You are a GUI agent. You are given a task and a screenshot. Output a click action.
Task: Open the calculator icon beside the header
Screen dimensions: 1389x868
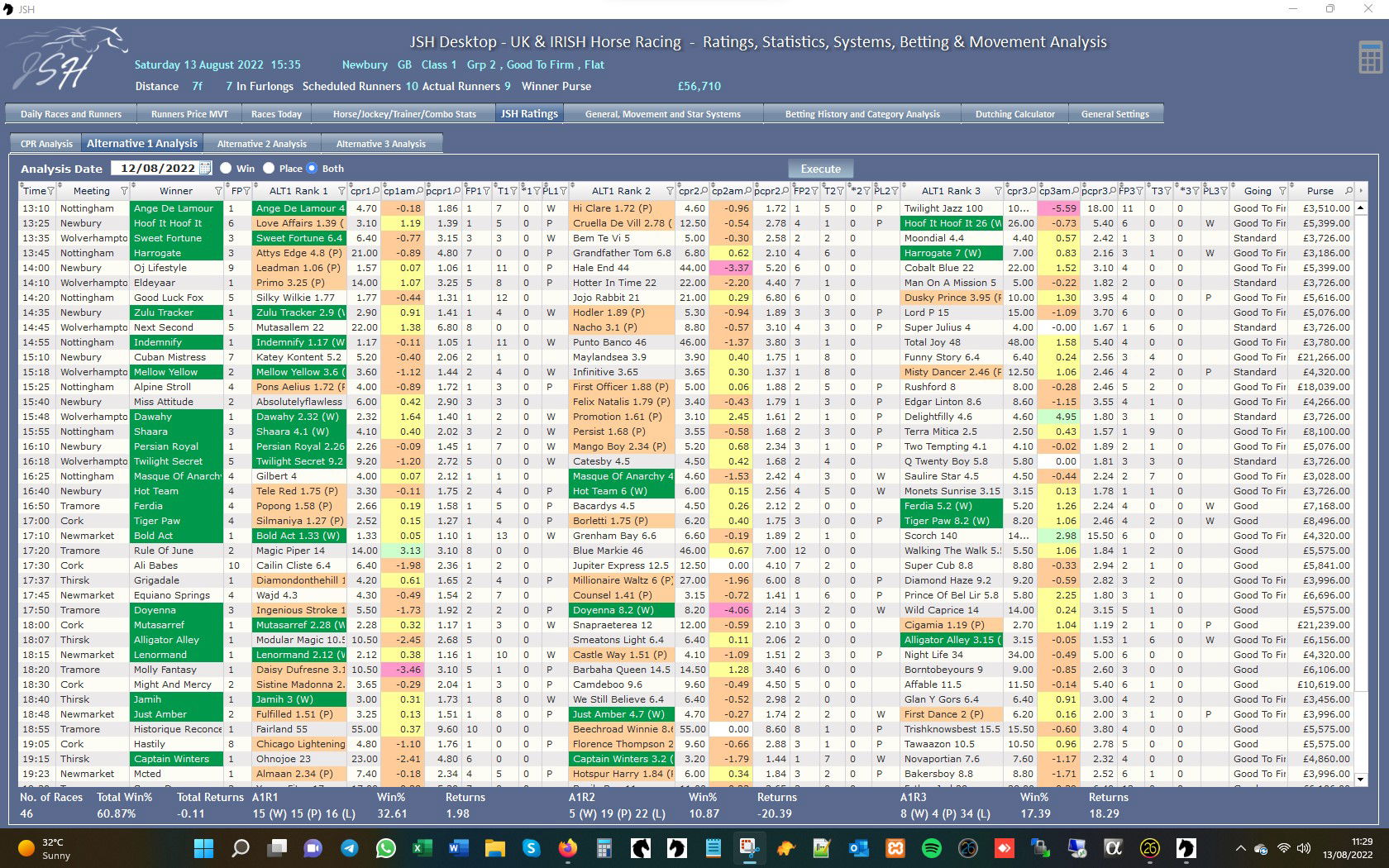[x=1370, y=56]
